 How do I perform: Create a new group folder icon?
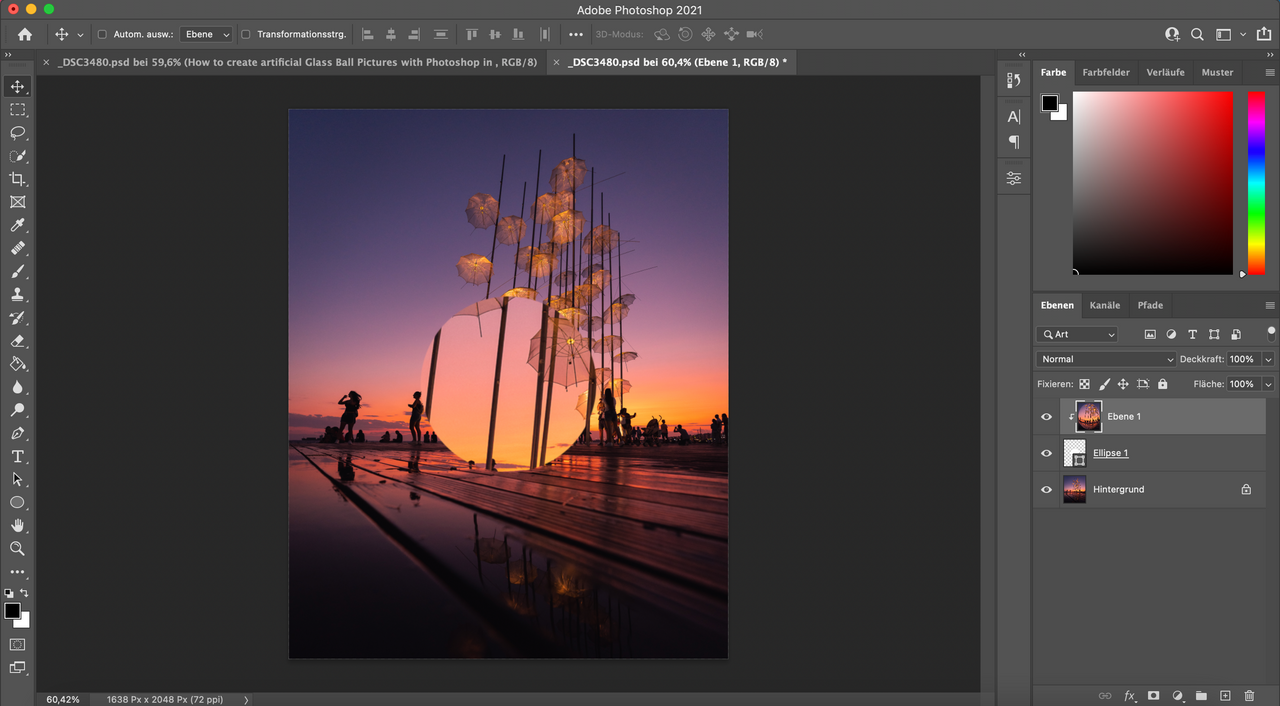1201,695
